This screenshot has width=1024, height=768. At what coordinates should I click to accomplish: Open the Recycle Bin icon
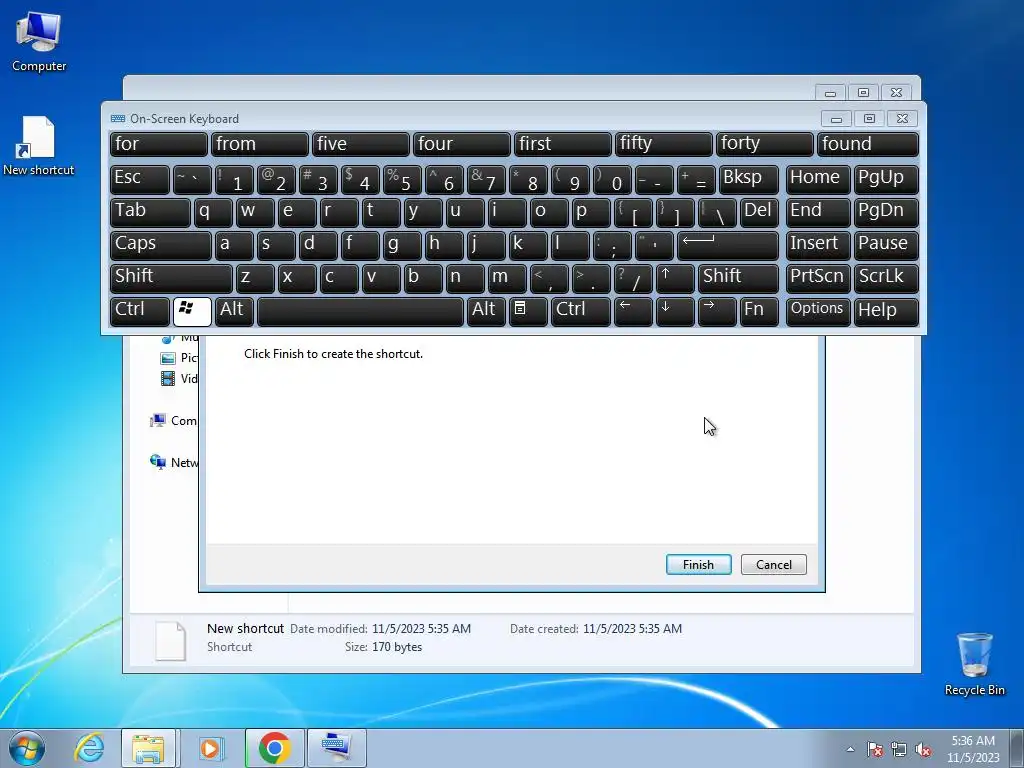pos(974,664)
